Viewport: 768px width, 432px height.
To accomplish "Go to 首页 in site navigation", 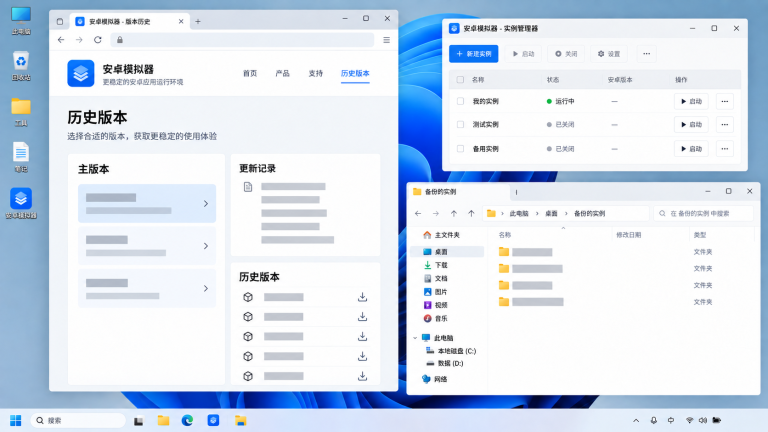I will coord(250,73).
